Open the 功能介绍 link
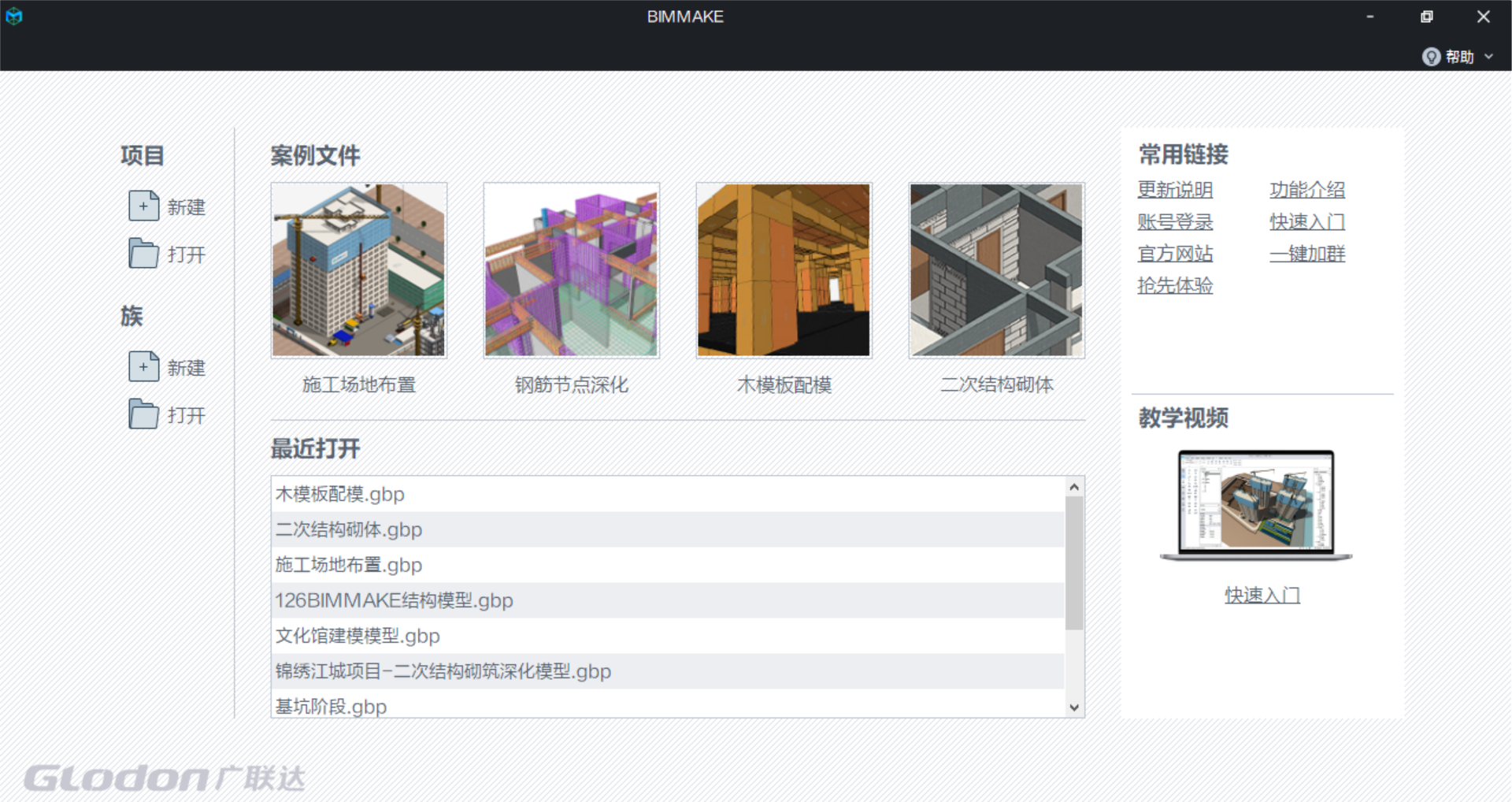1512x802 pixels. tap(1307, 190)
